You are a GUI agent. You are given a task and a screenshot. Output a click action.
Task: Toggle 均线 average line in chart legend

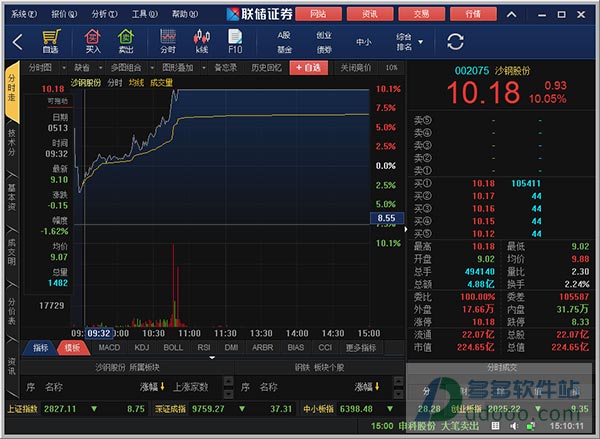[136, 83]
